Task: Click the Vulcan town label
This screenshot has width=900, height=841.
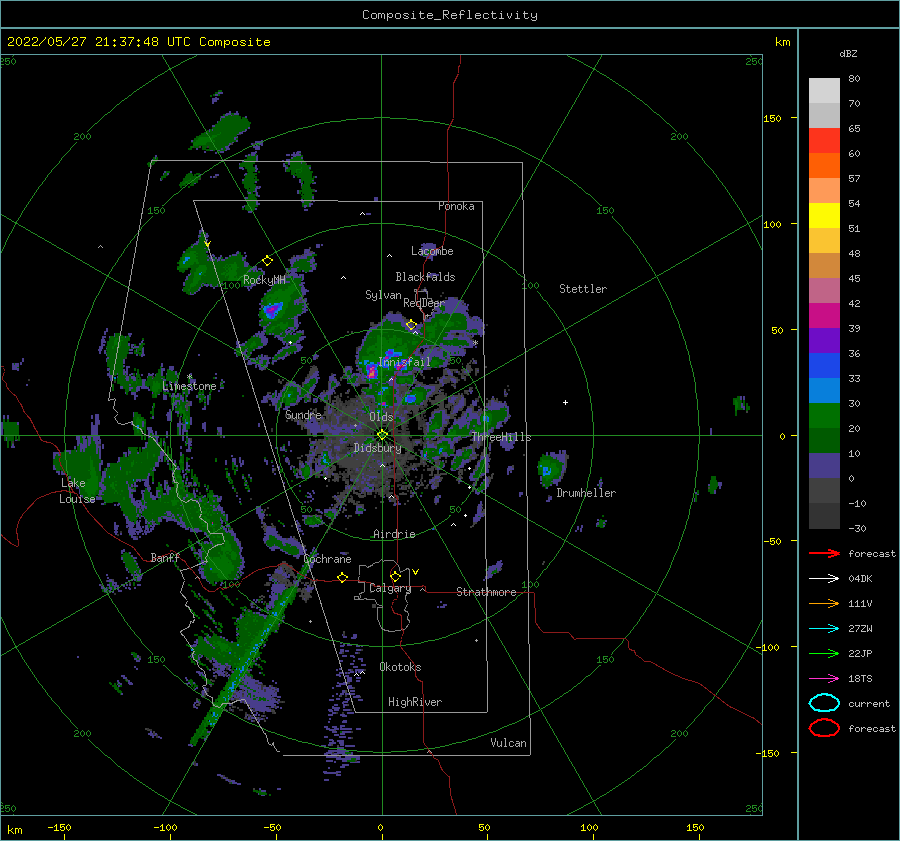Action: click(509, 743)
